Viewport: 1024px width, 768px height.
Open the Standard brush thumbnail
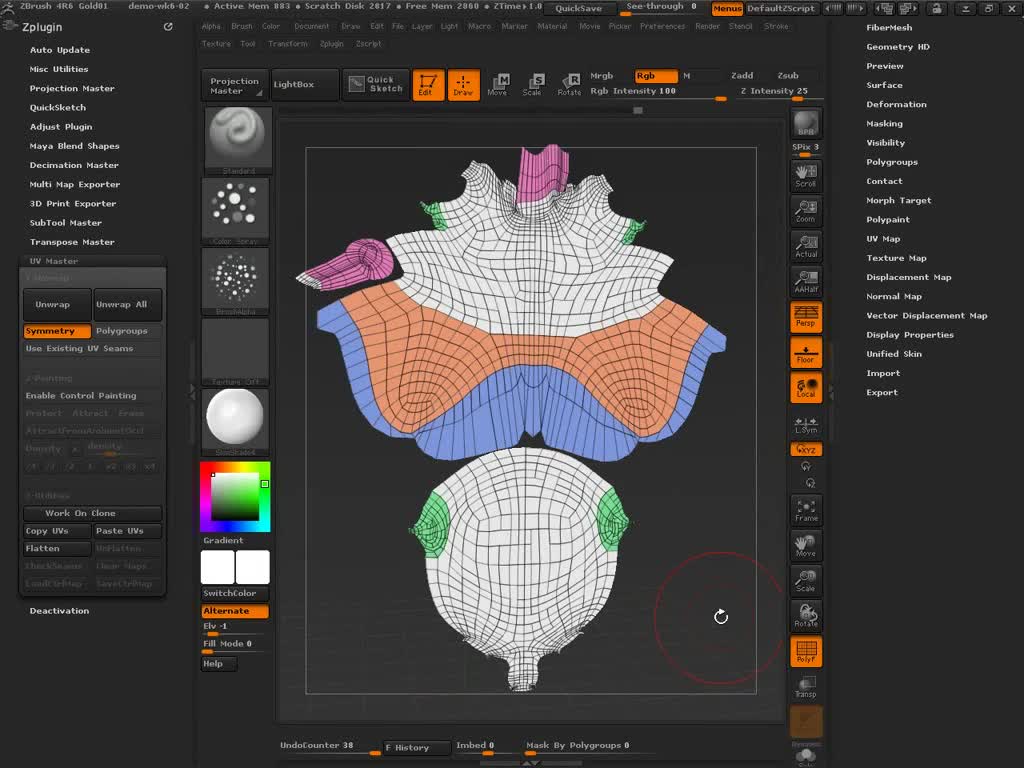(238, 140)
